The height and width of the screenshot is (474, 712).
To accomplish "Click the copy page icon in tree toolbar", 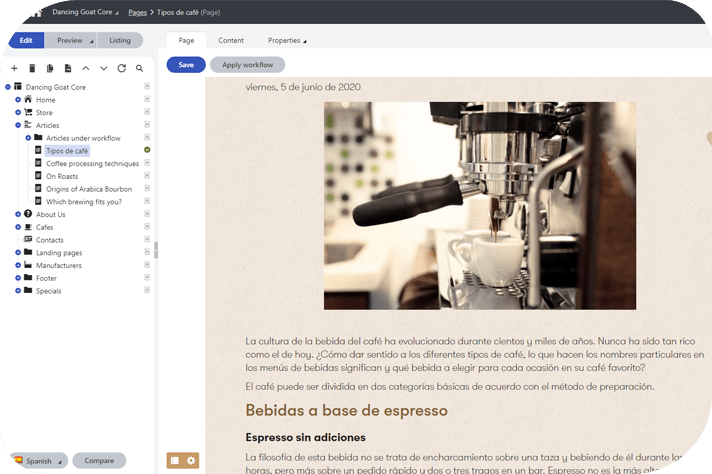I will [x=50, y=68].
